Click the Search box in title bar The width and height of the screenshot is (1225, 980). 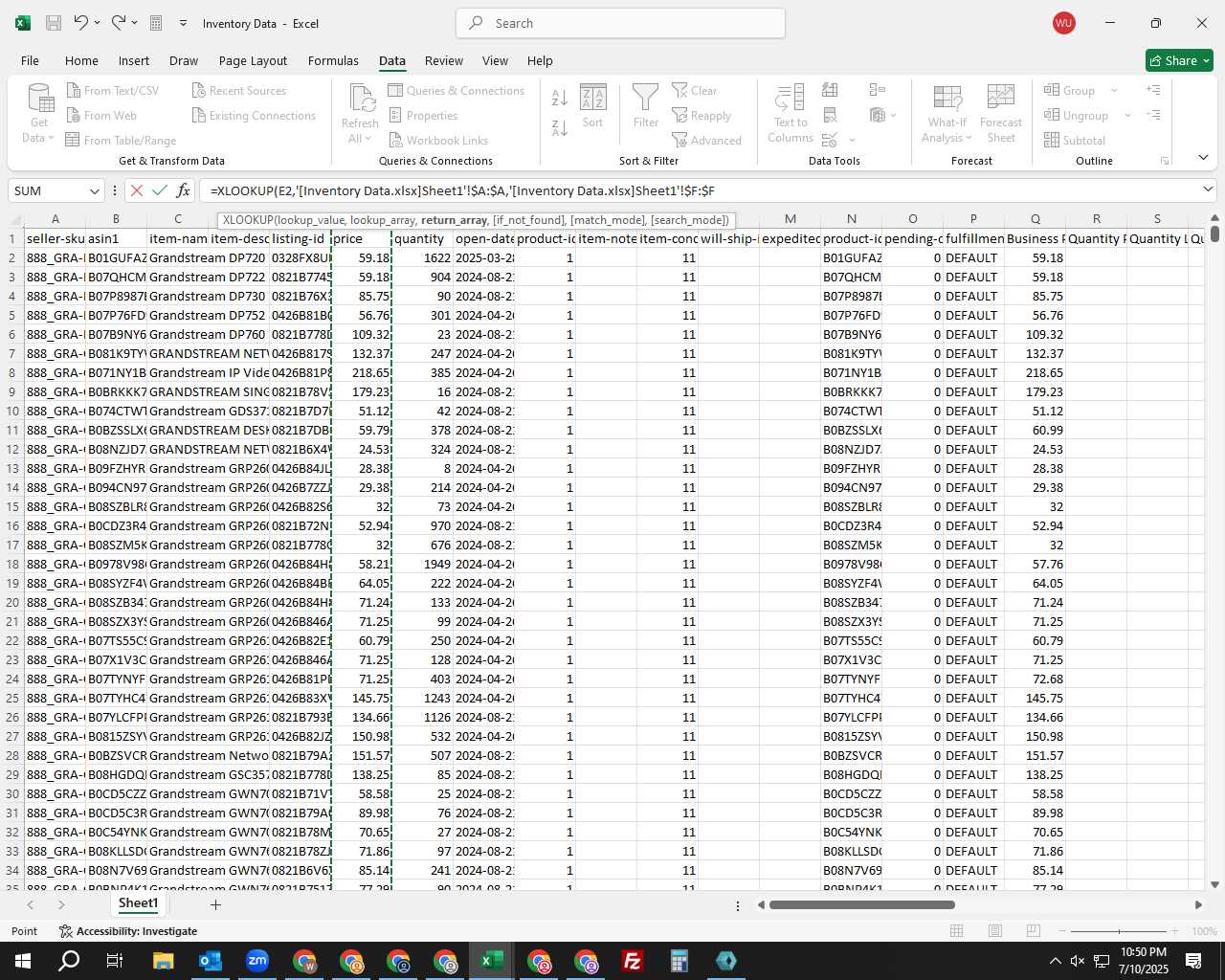620,23
